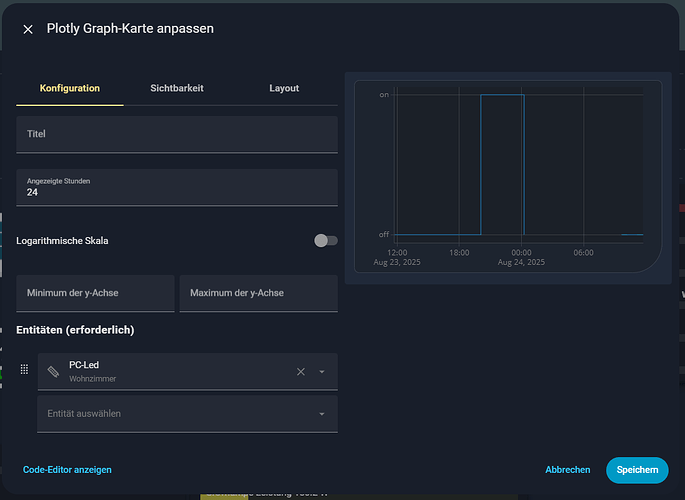Click the Angezeigte Stunden field

tap(177, 187)
